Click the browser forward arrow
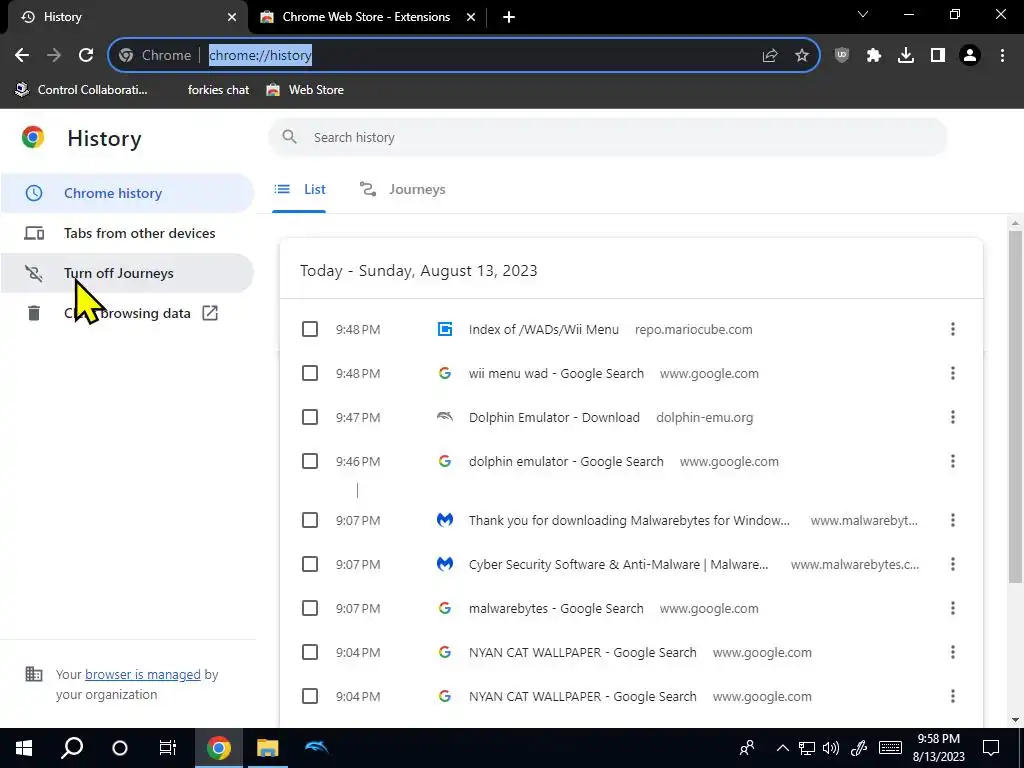Screen dimensions: 1024x768 pyautogui.click(x=54, y=56)
